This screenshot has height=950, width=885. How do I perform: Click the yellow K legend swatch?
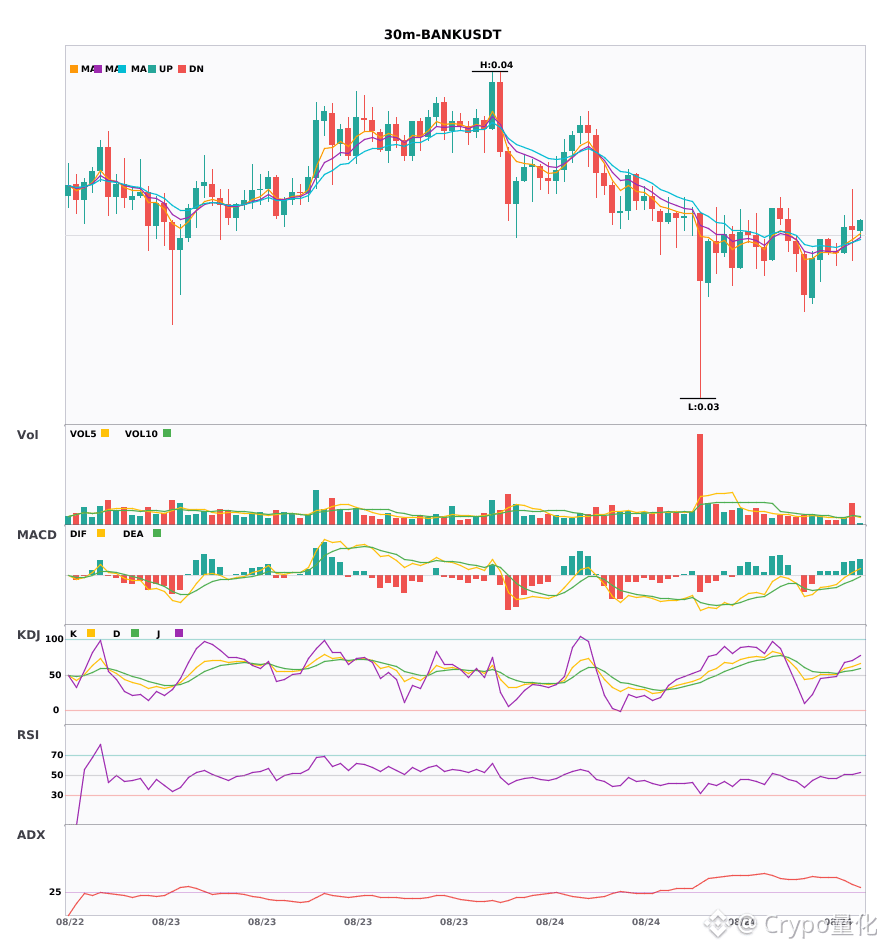(x=91, y=633)
